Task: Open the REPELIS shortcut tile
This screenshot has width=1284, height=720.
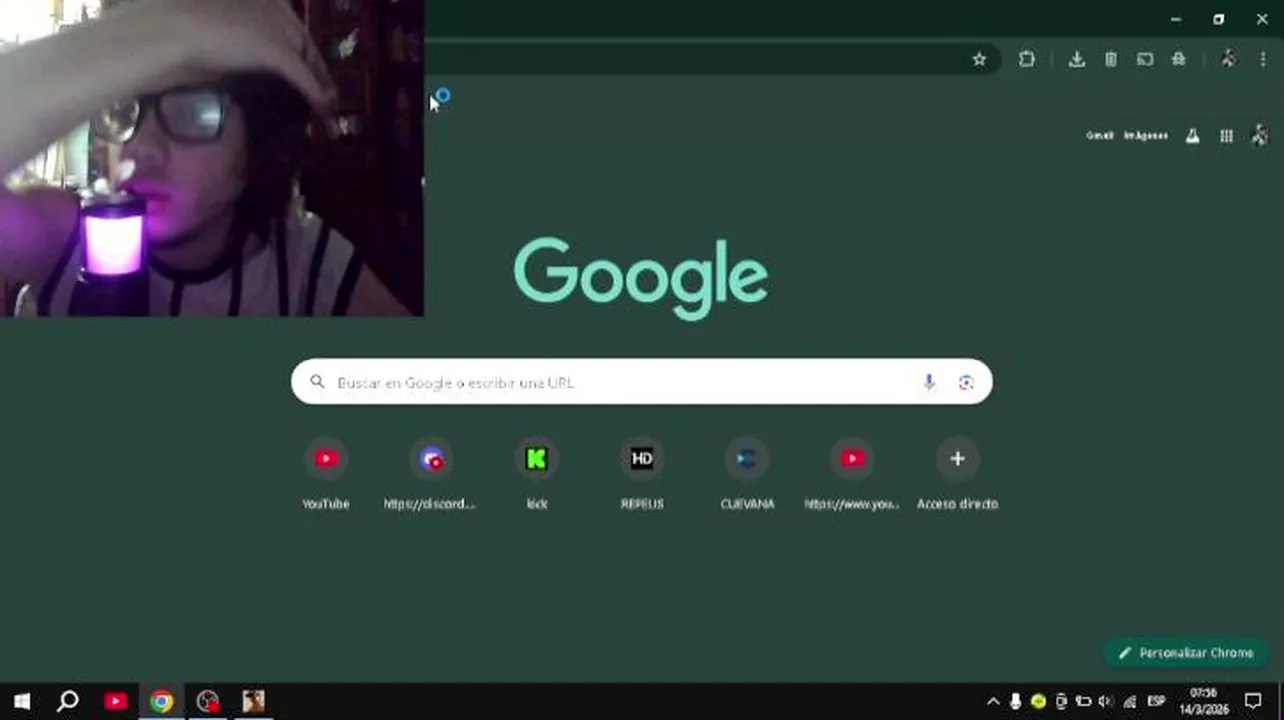Action: [x=642, y=475]
